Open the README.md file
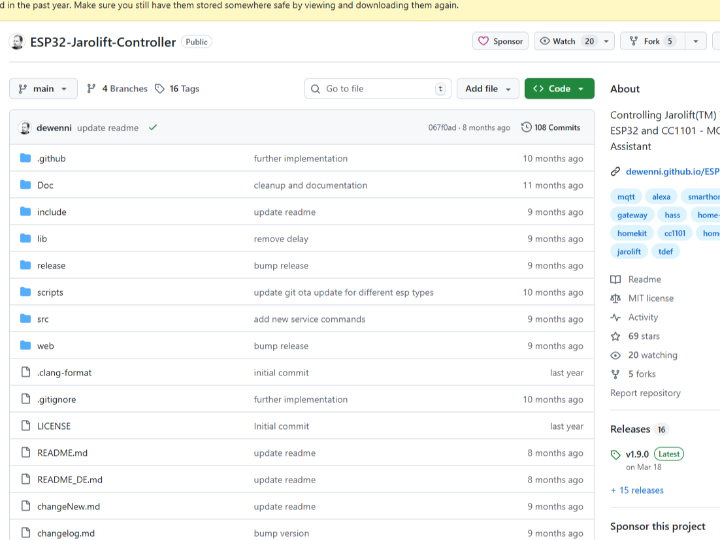This screenshot has height=540, width=720. click(x=62, y=453)
